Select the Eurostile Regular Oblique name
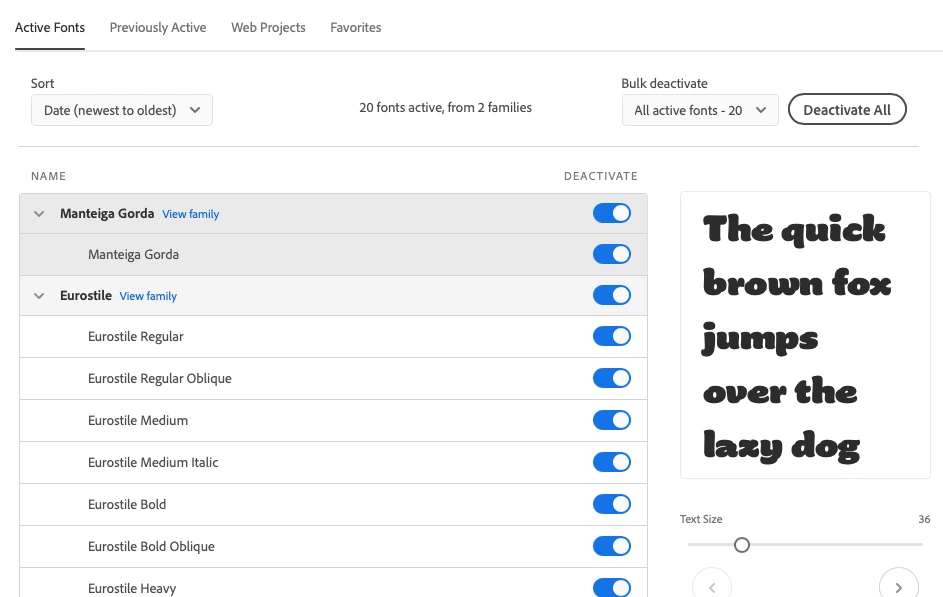Image resolution: width=943 pixels, height=597 pixels. pos(159,379)
